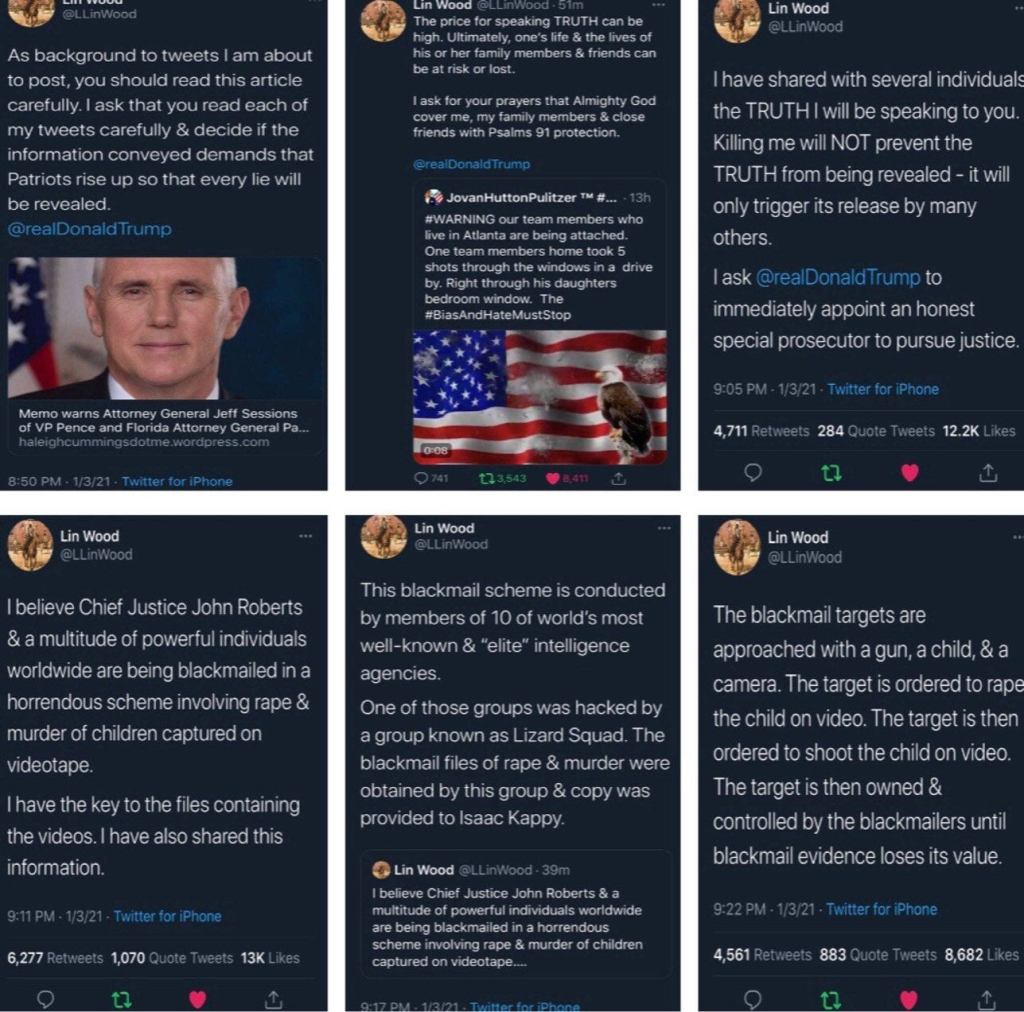This screenshot has height=1012, width=1024.
Task: Open the more options menu on John Roberts tweet
Action: [x=305, y=536]
